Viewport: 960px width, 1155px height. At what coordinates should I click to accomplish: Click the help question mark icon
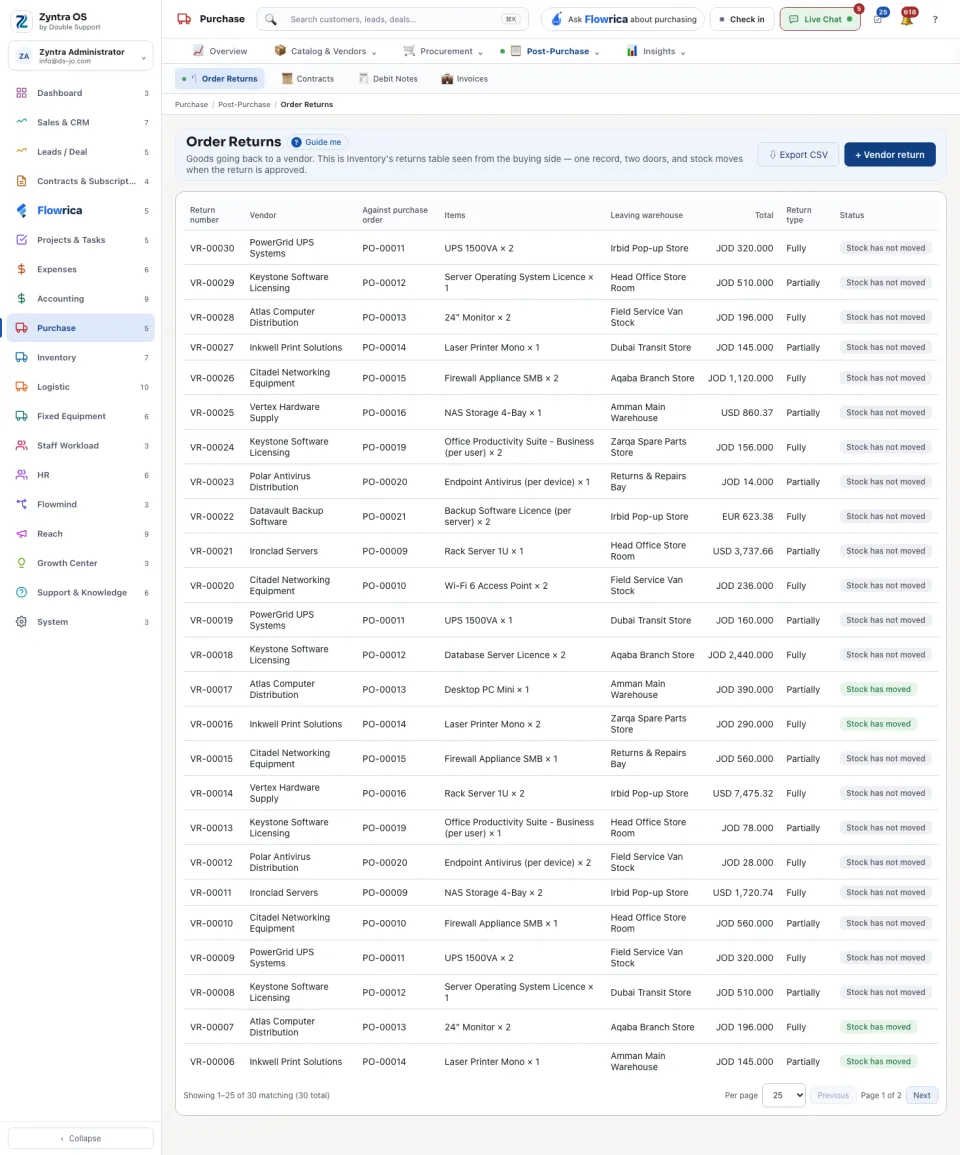click(x=935, y=19)
